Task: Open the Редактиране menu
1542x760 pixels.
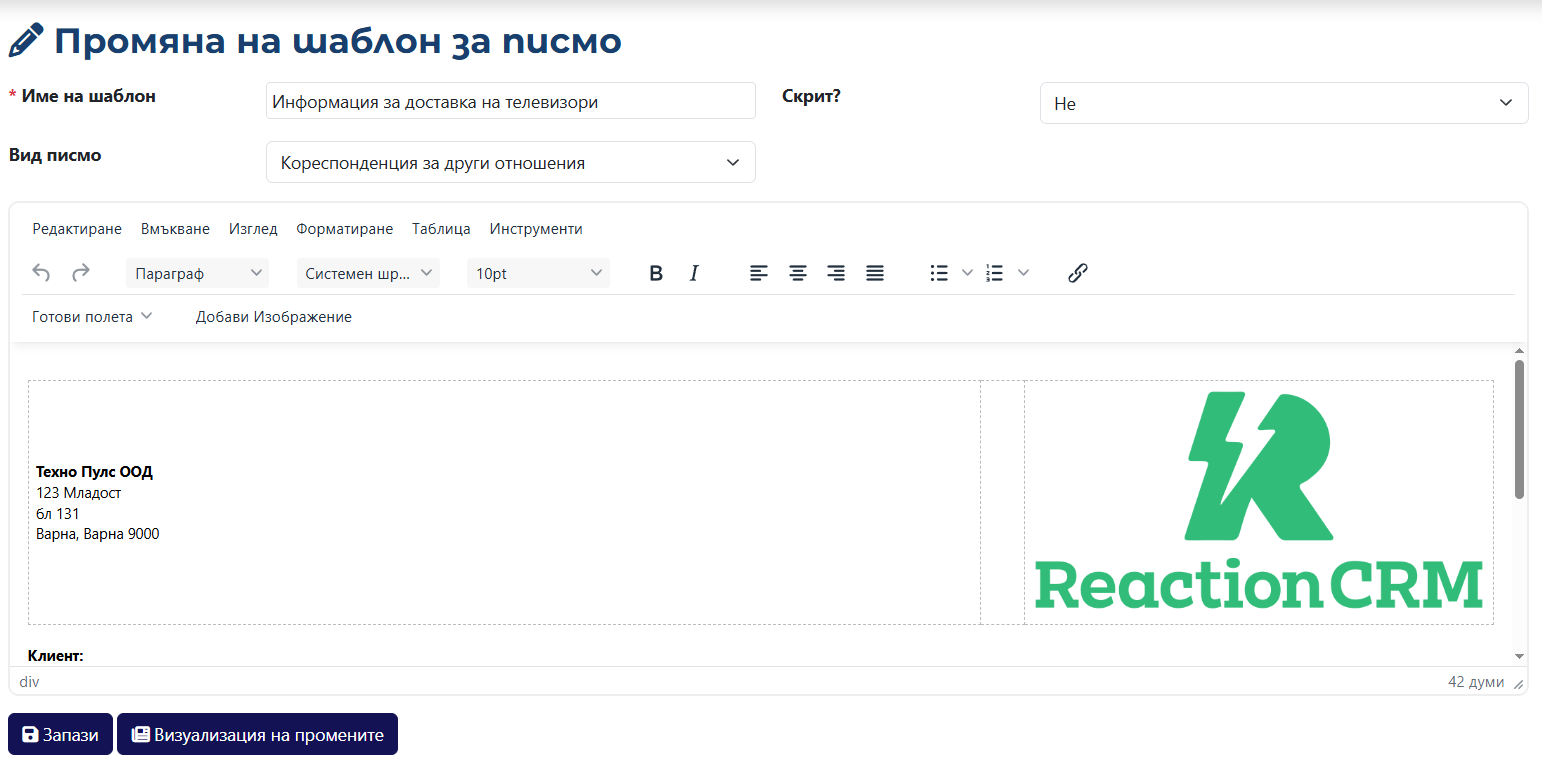Action: [77, 229]
